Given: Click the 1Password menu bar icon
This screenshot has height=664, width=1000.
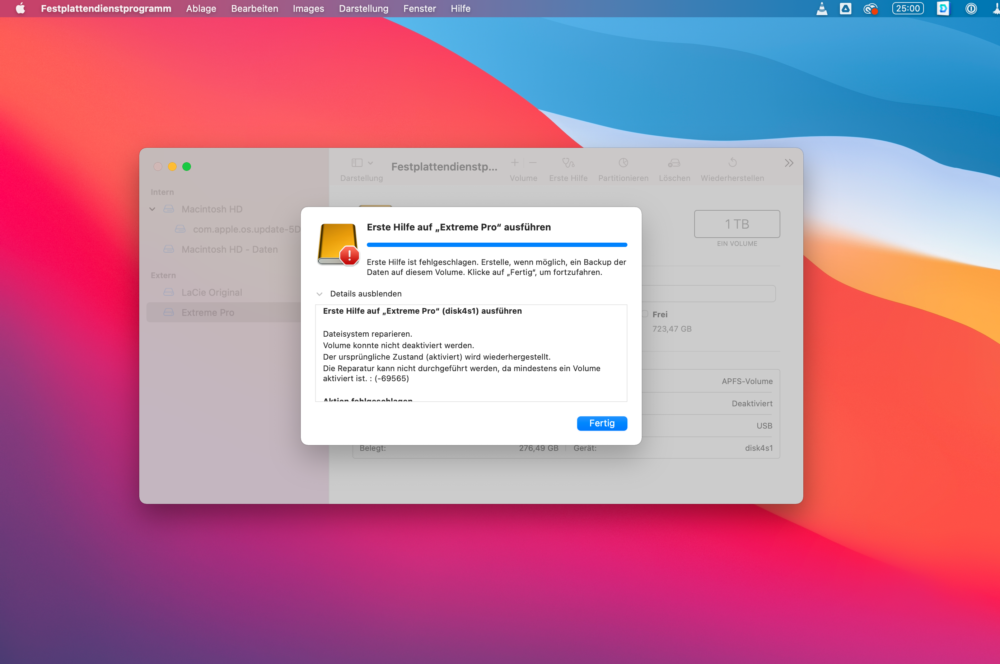Looking at the screenshot, I should click(971, 8).
